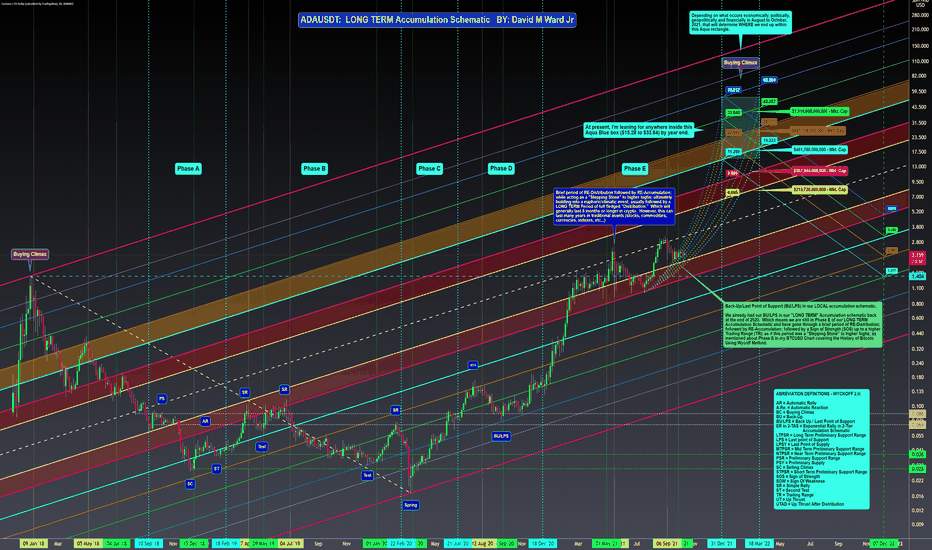The width and height of the screenshot is (932, 550).
Task: Select the Phase D label
Action: pos(501,169)
